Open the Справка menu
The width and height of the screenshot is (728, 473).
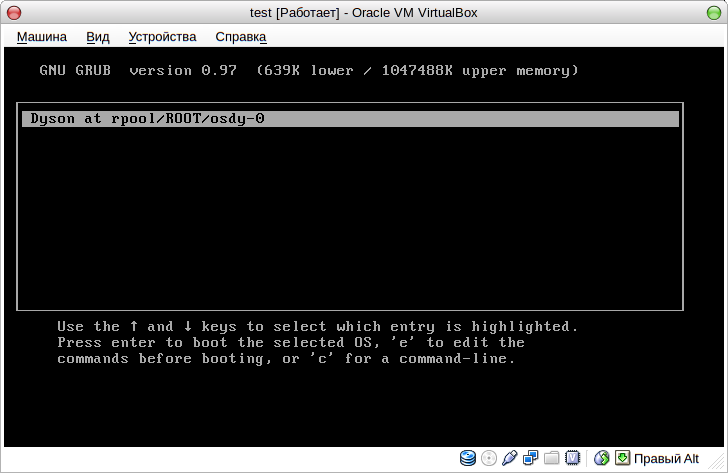(x=240, y=37)
